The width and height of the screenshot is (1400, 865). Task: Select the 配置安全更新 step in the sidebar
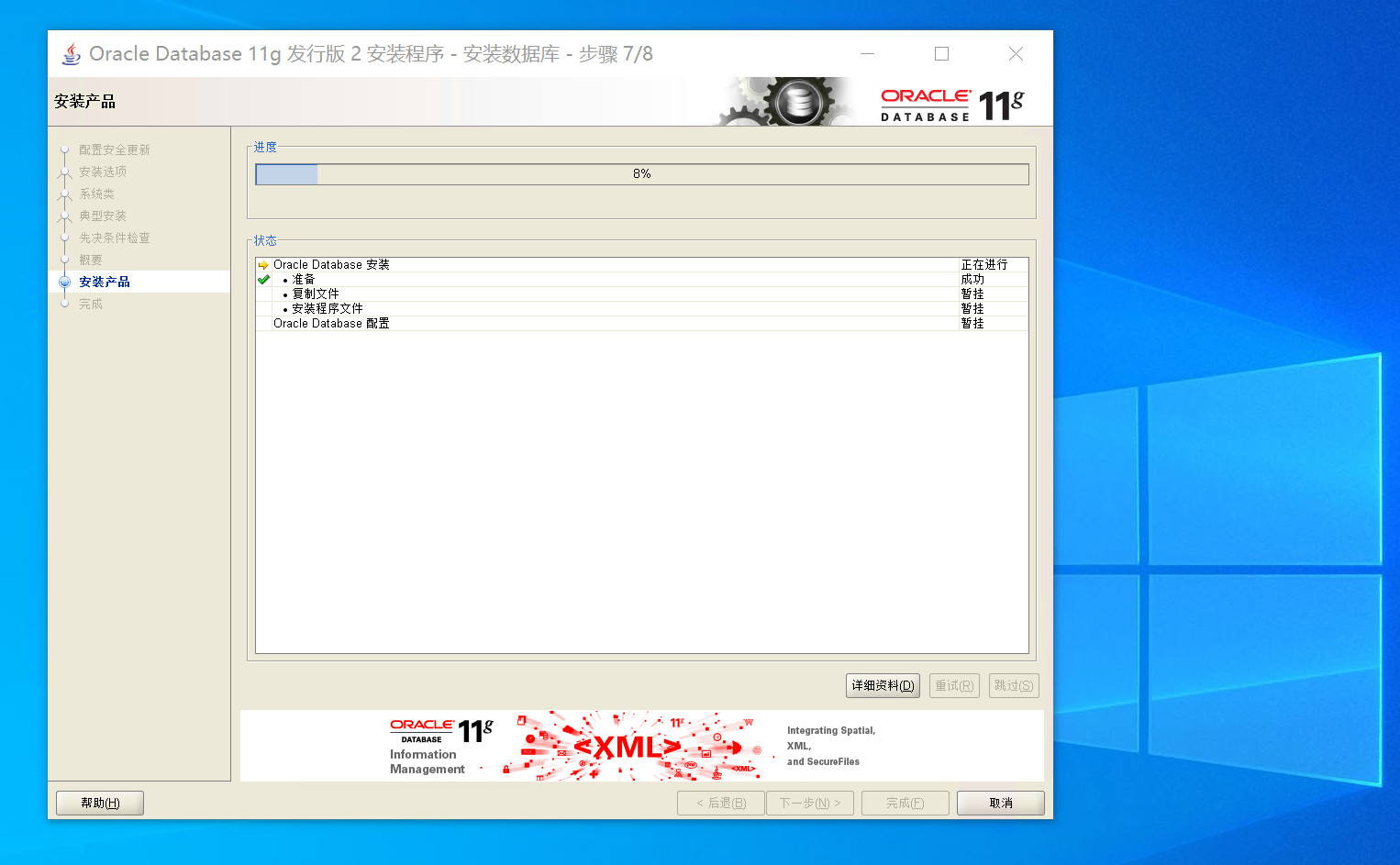point(114,150)
